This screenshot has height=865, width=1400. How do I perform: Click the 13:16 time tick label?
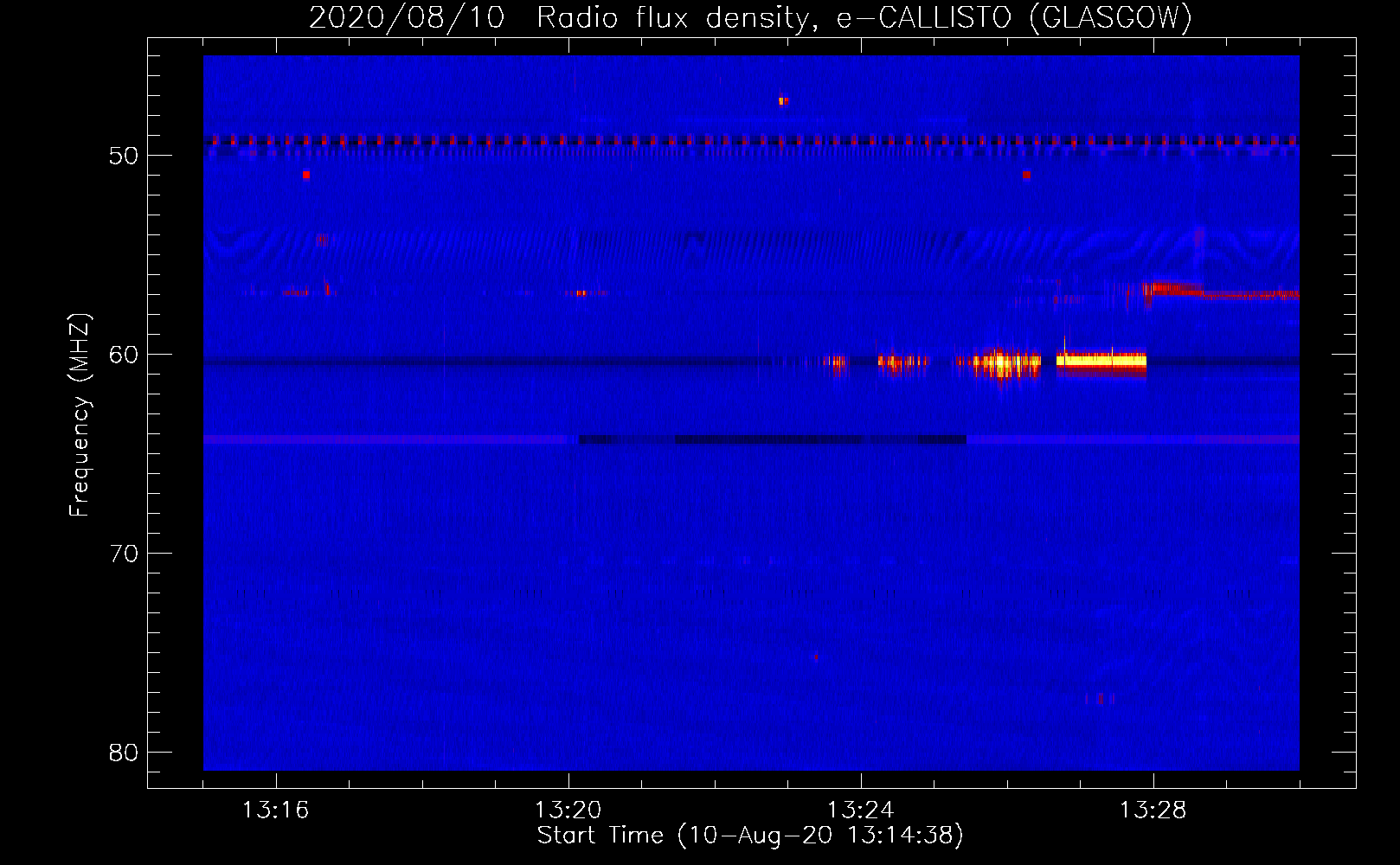pos(275,810)
